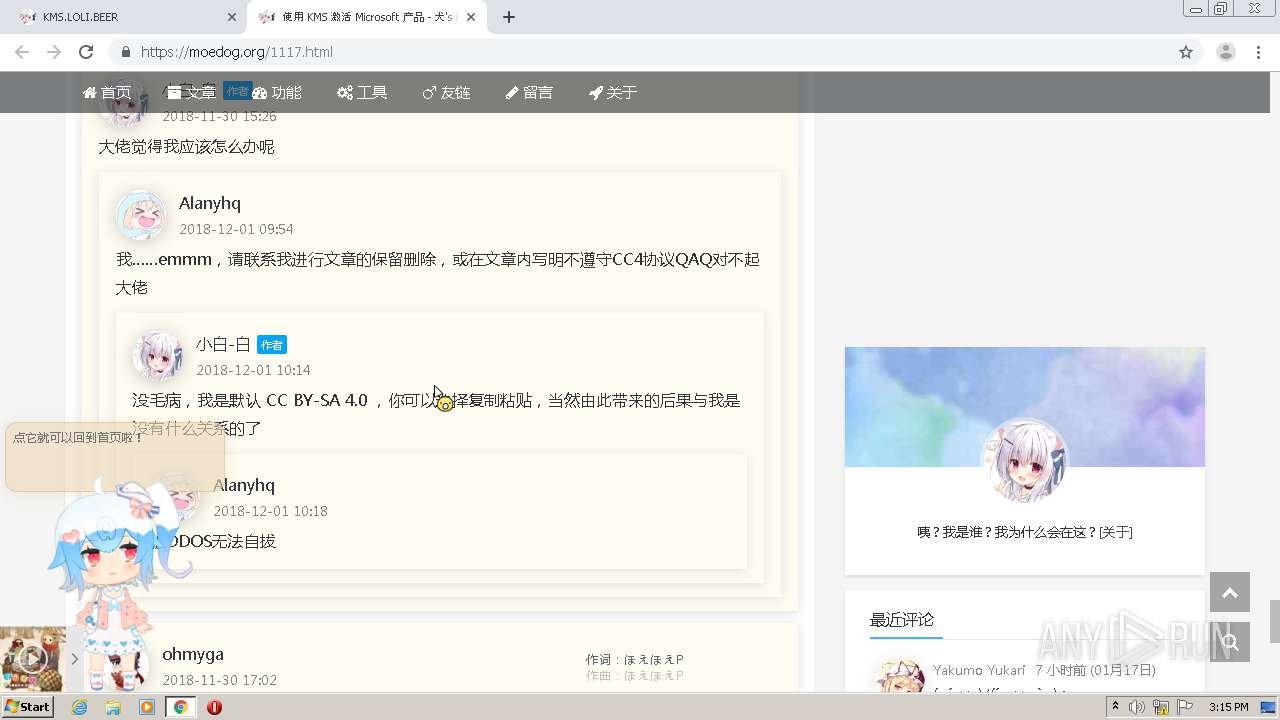Open a new browser tab
1280x720 pixels.
coord(509,17)
